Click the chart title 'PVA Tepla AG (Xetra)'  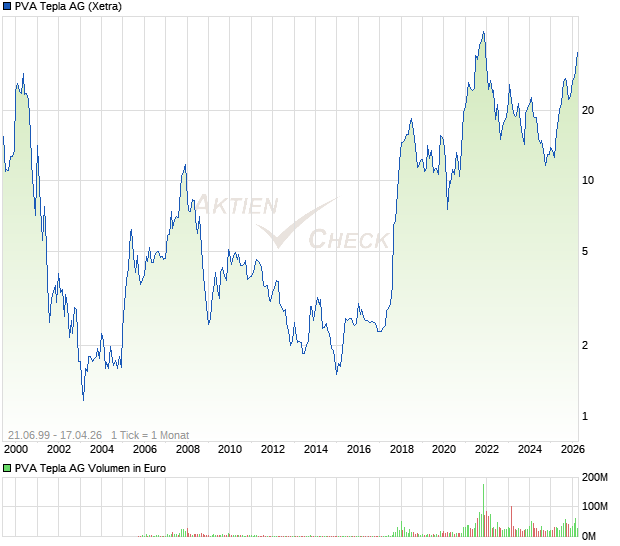point(68,6)
